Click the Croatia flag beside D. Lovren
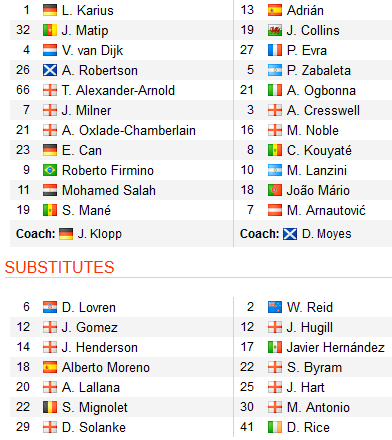 (50, 307)
